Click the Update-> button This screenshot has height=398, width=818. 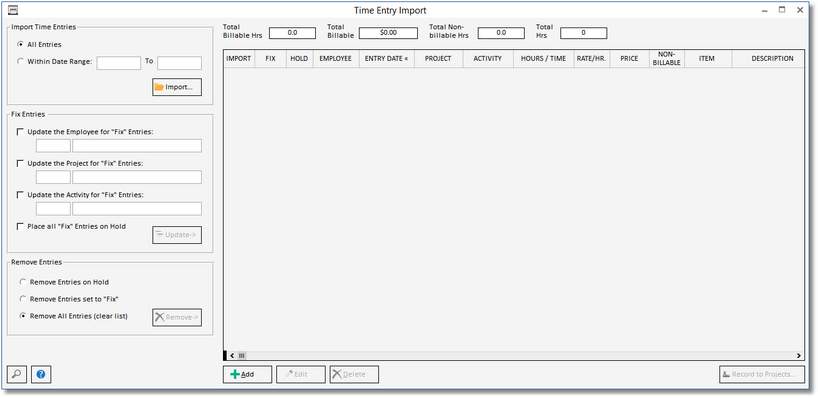177,235
